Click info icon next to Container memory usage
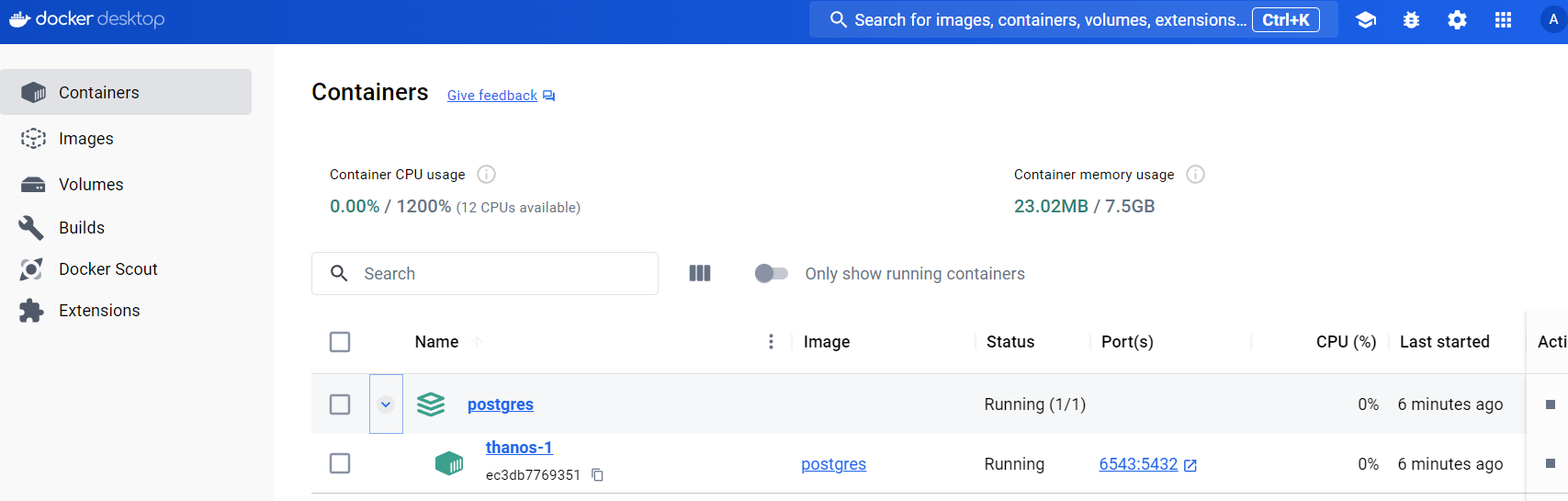 coord(1195,175)
